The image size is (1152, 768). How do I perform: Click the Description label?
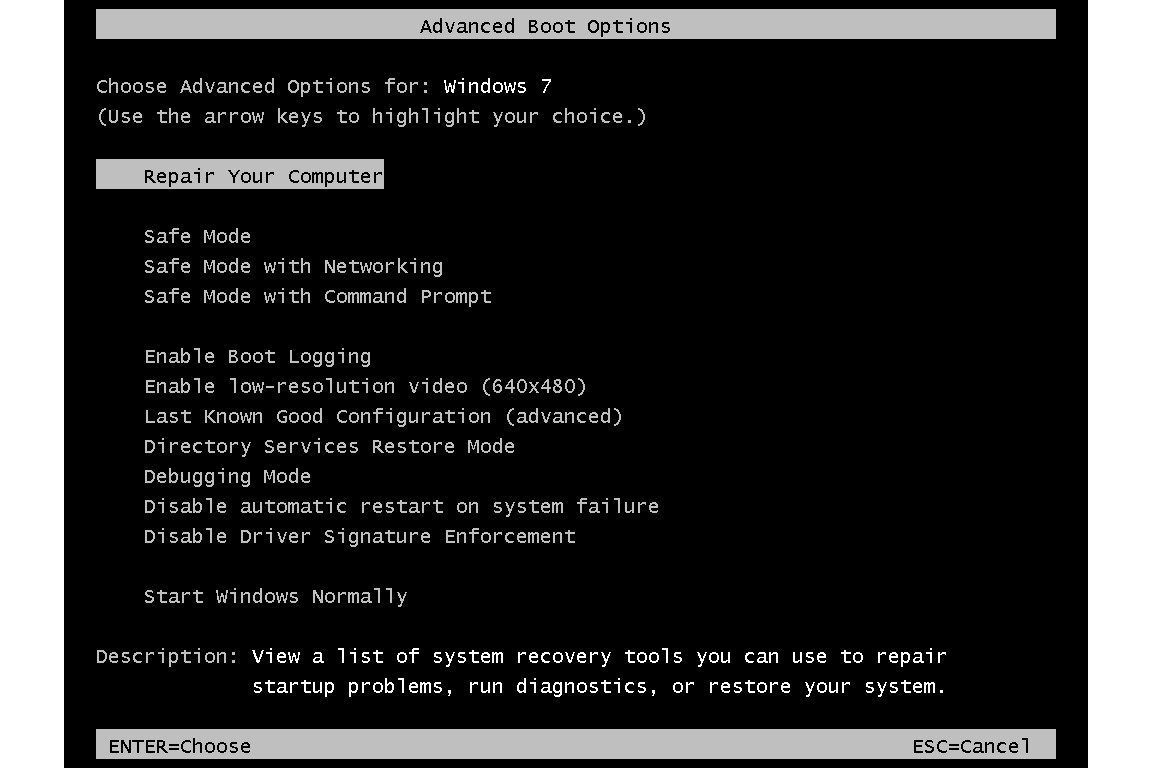(162, 656)
